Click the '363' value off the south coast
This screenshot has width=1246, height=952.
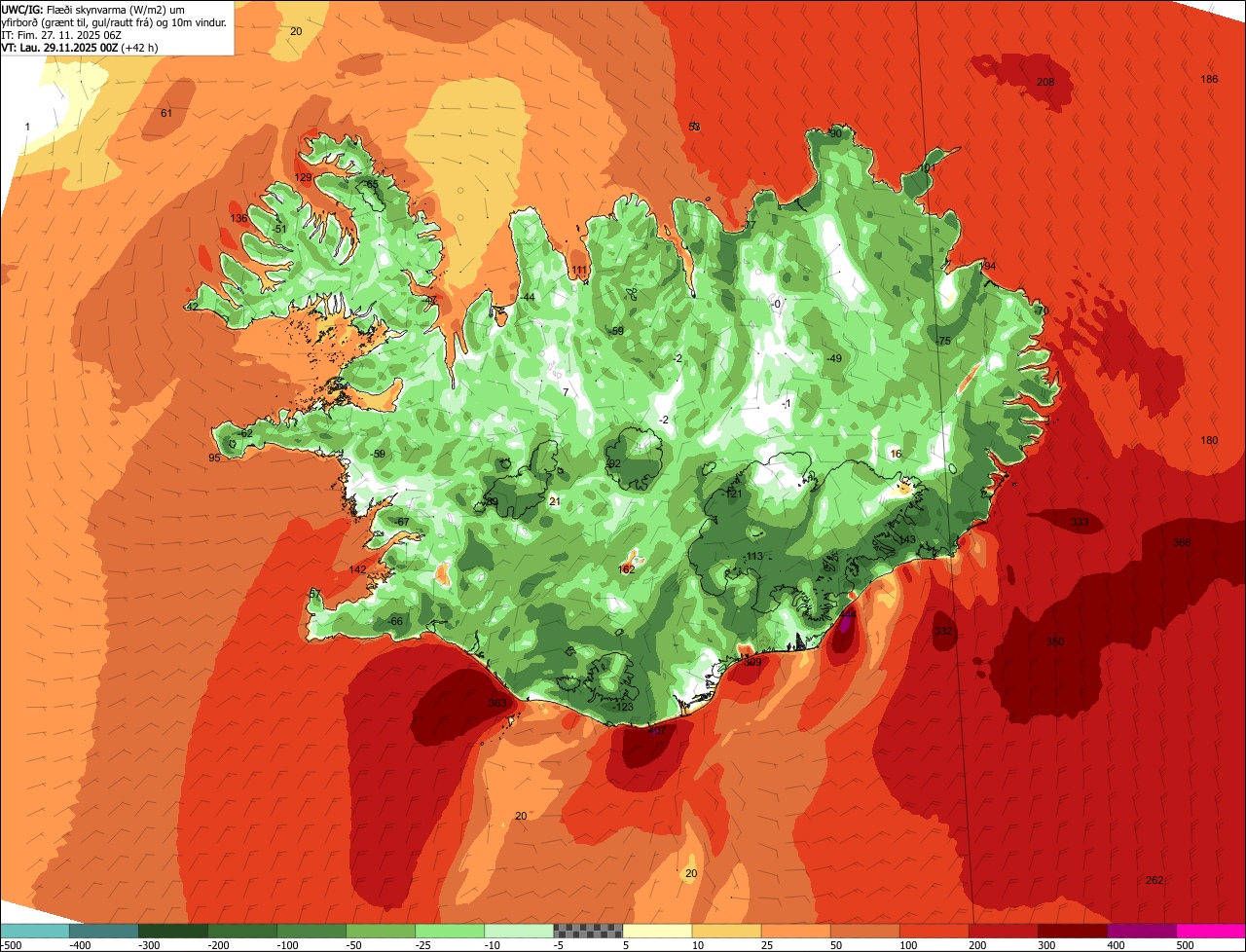[497, 703]
